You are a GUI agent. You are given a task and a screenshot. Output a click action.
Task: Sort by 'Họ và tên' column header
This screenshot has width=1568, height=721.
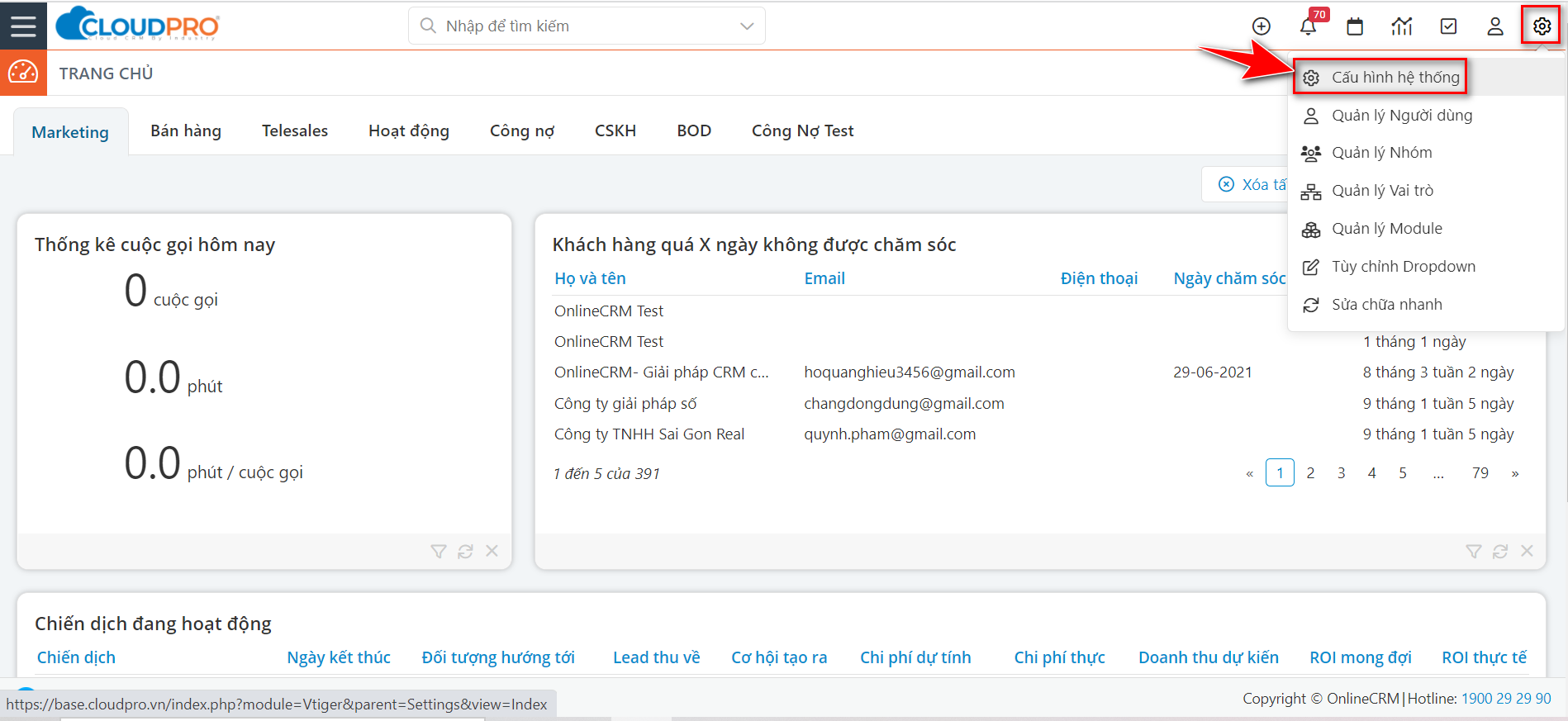[590, 278]
